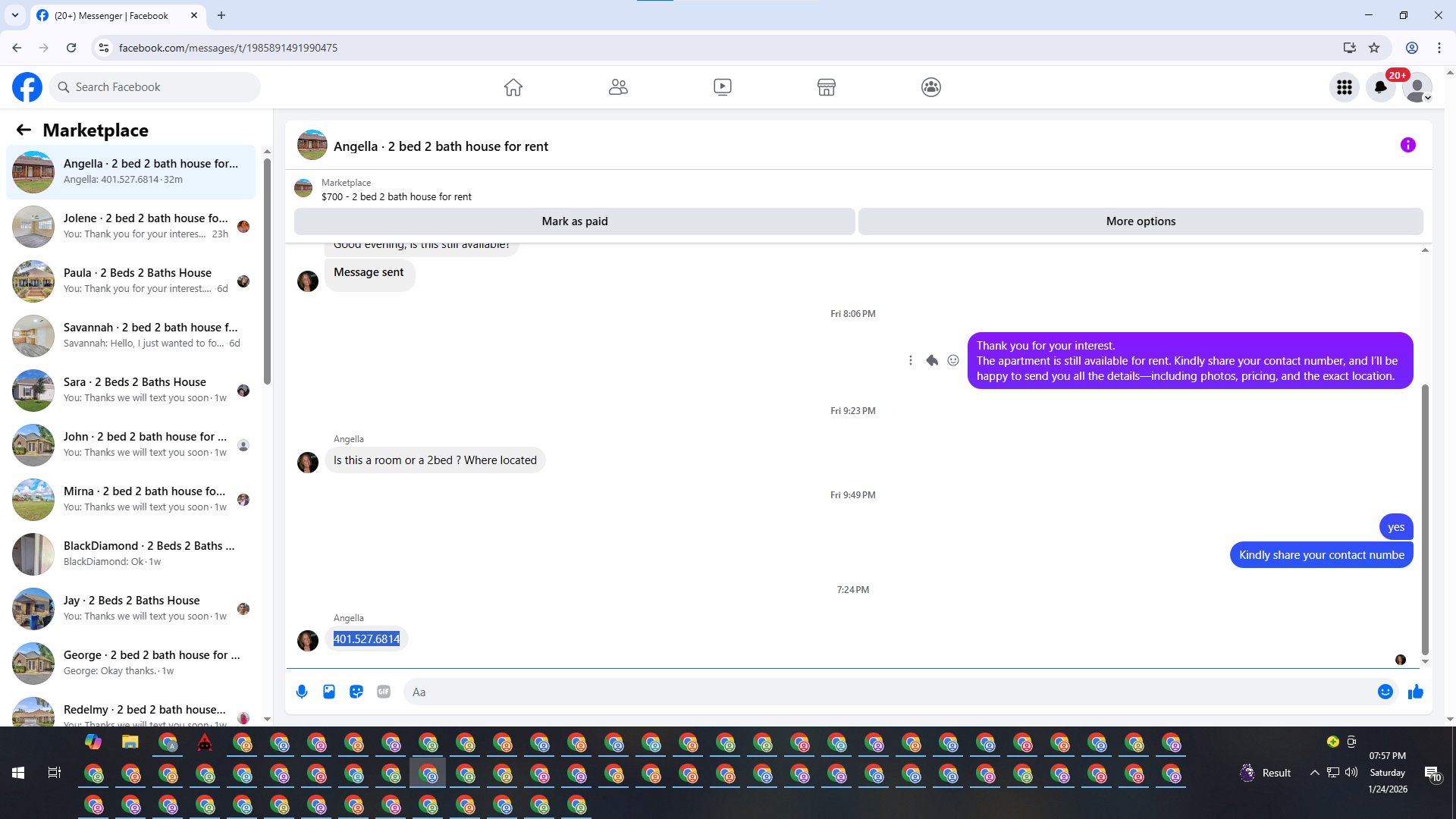Attach a photo using image icon

click(329, 692)
